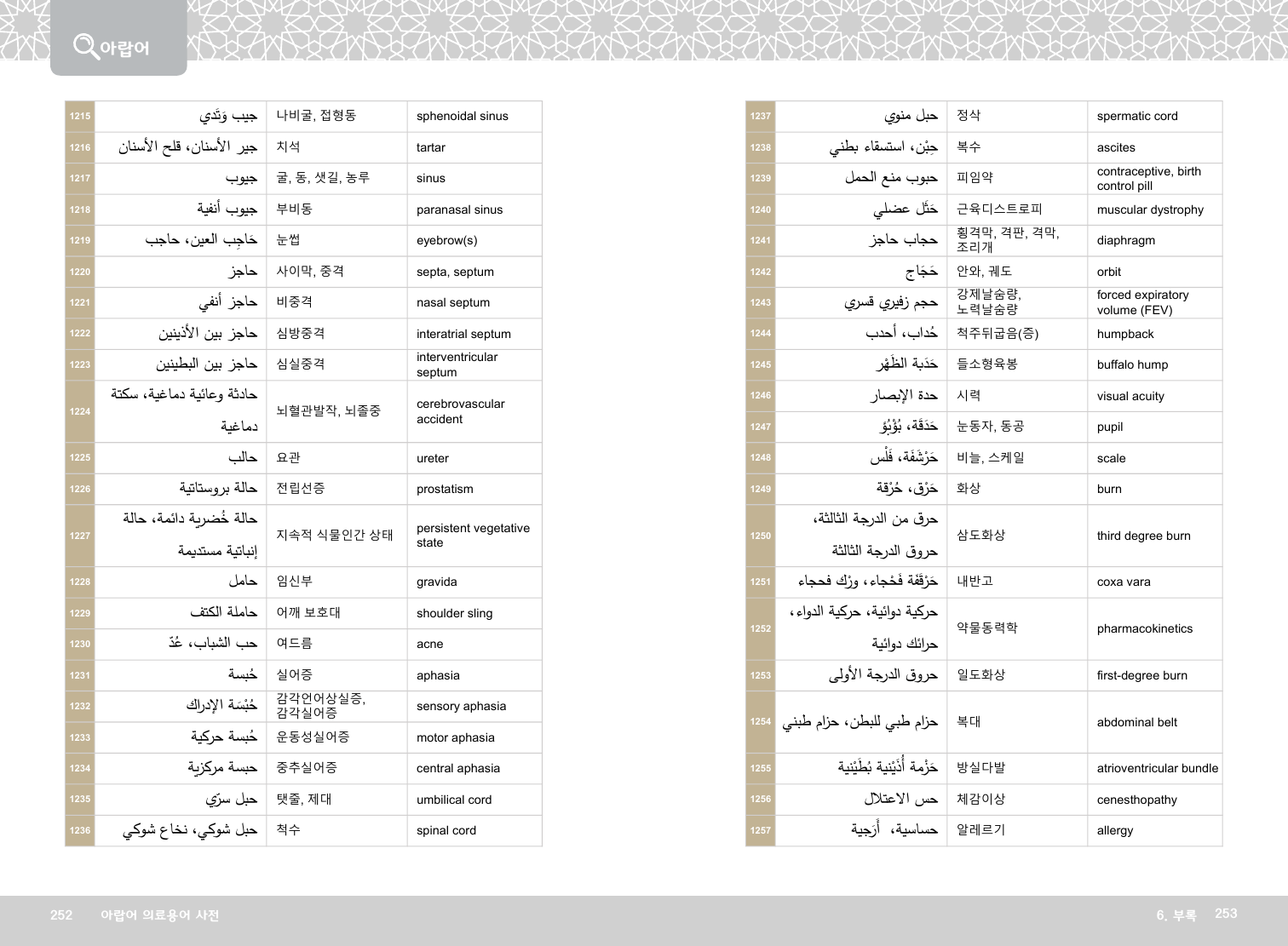1288x946 pixels.
Task: Click page number 252 in footer
Action: pyautogui.click(x=61, y=914)
